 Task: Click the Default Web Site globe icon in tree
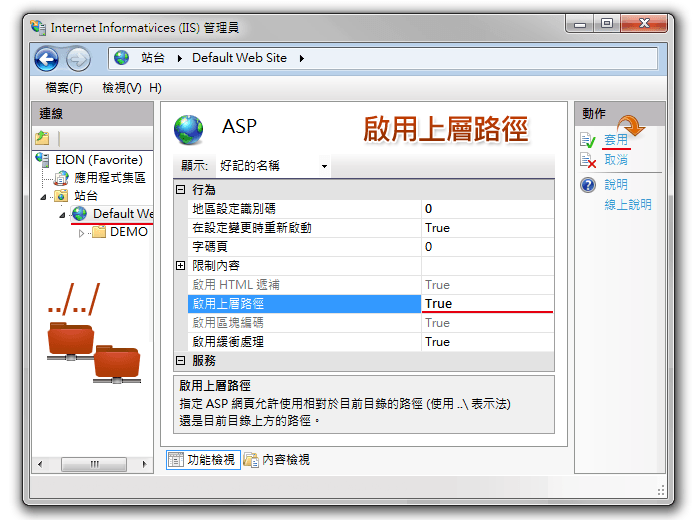[80, 214]
